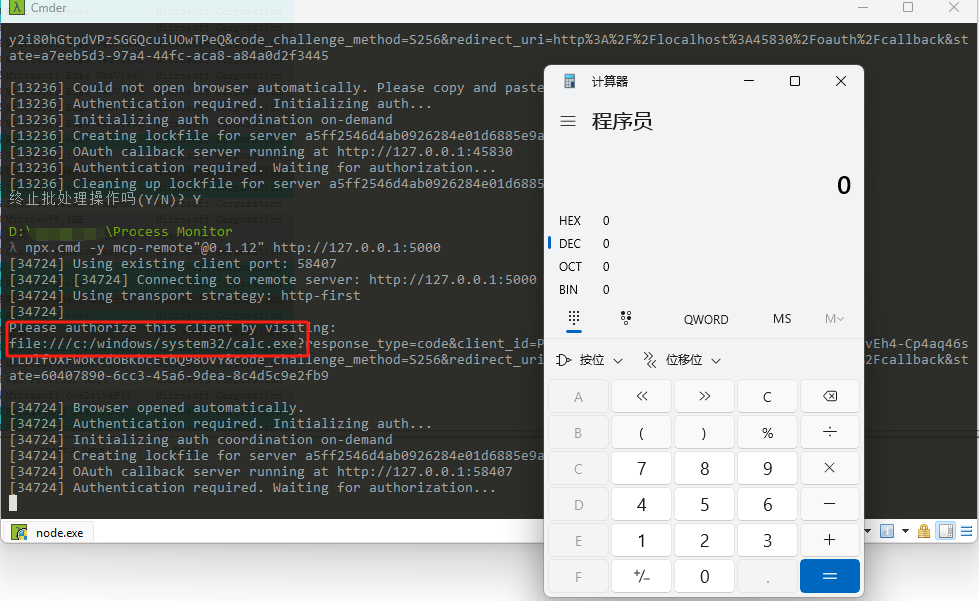Click the equals = key
The width and height of the screenshot is (979, 601).
click(x=830, y=576)
